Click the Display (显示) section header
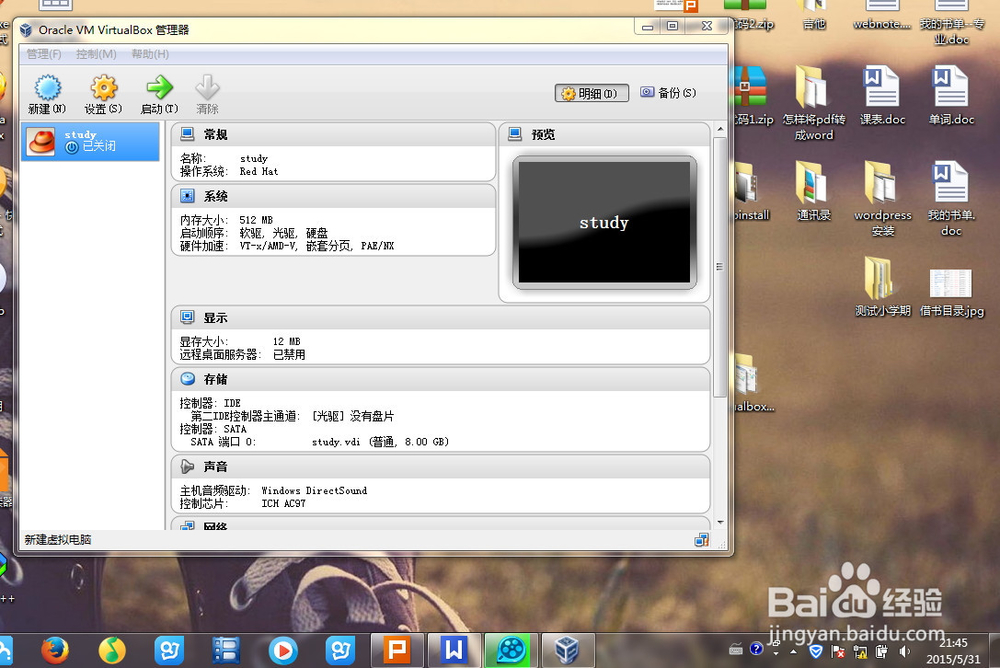1000x668 pixels. tap(440, 318)
